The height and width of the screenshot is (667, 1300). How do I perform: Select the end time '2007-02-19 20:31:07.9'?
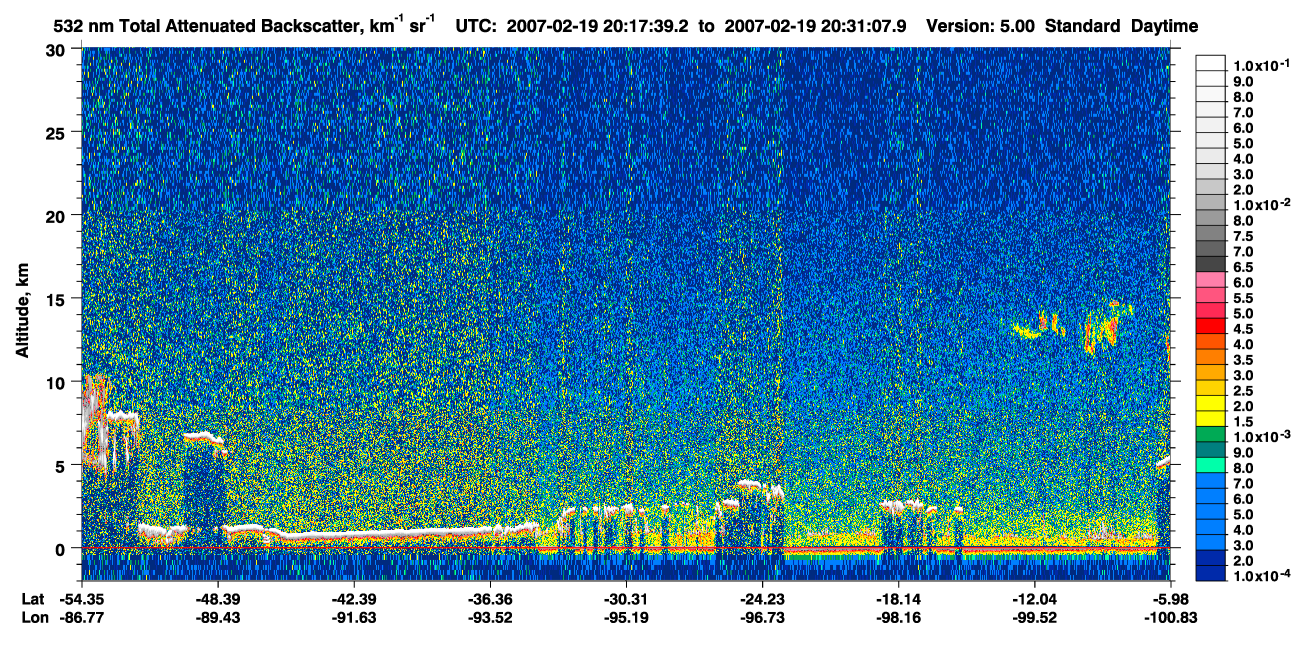[x=814, y=26]
